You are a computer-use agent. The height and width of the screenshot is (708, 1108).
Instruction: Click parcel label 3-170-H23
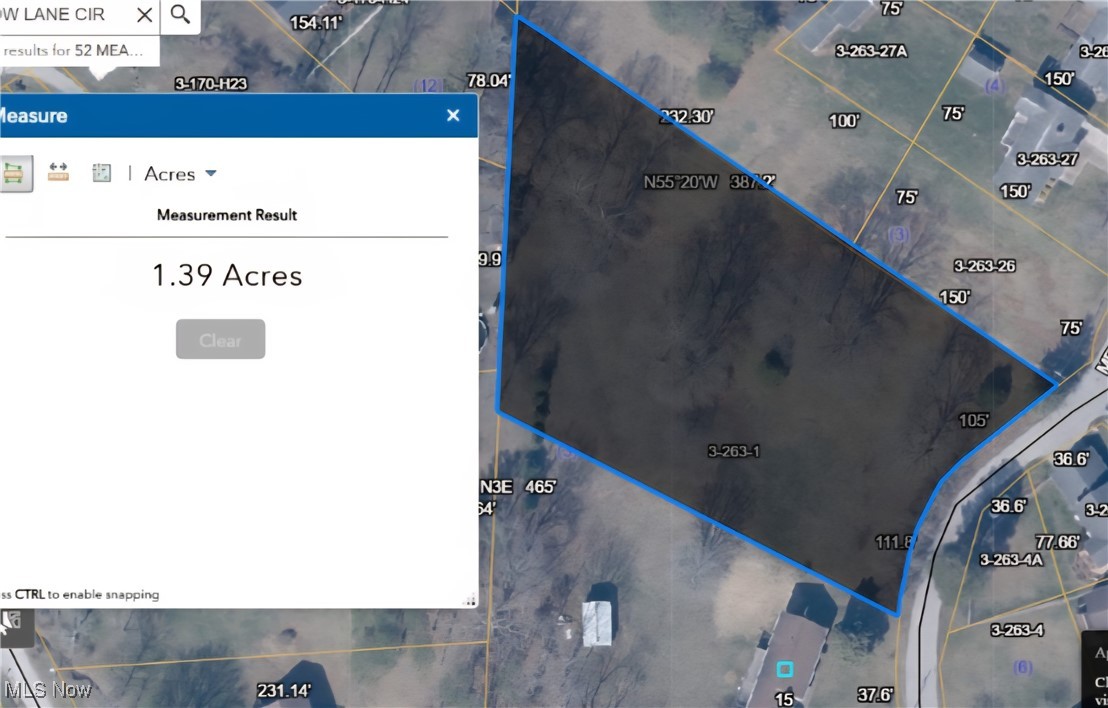pyautogui.click(x=211, y=83)
